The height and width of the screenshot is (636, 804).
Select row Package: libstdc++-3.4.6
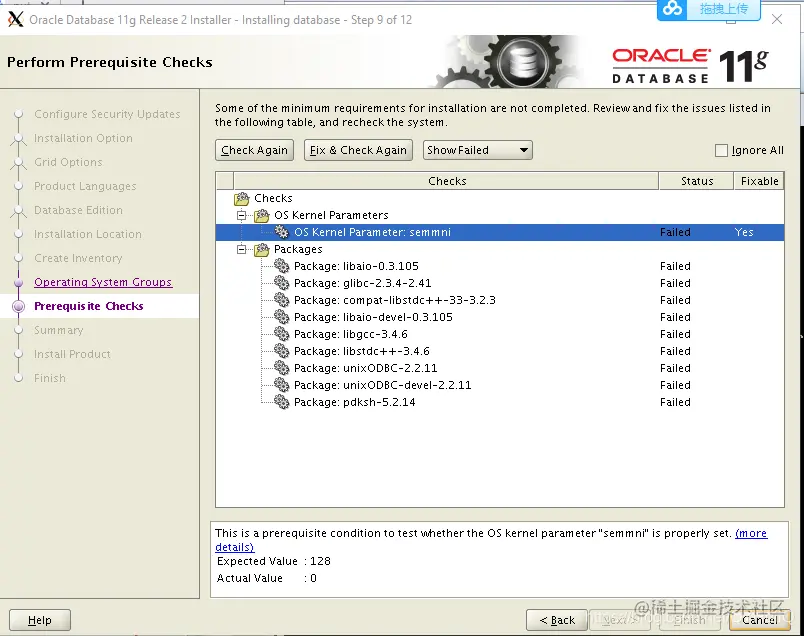coord(500,351)
